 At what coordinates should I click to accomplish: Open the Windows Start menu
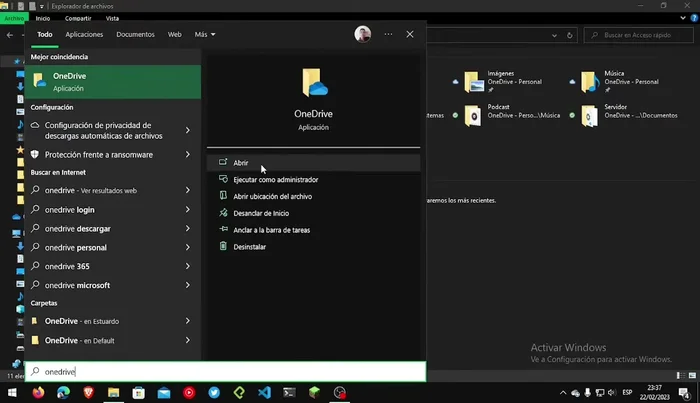pyautogui.click(x=12, y=392)
